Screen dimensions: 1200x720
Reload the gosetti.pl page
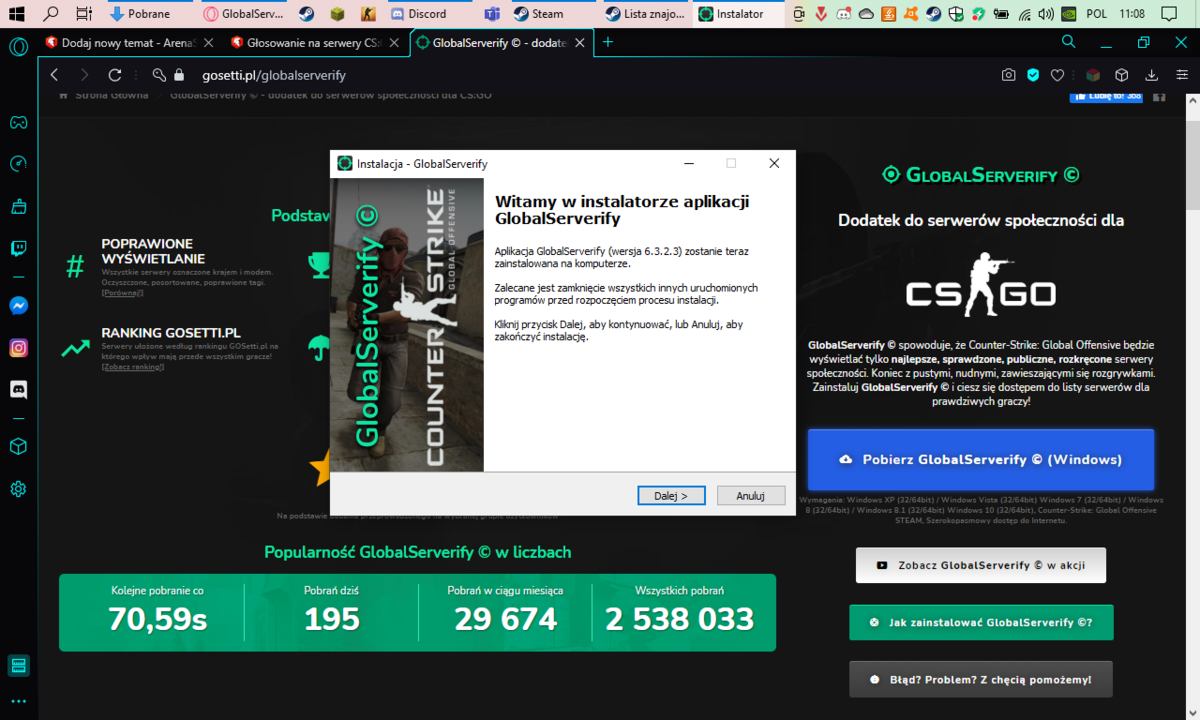click(115, 75)
